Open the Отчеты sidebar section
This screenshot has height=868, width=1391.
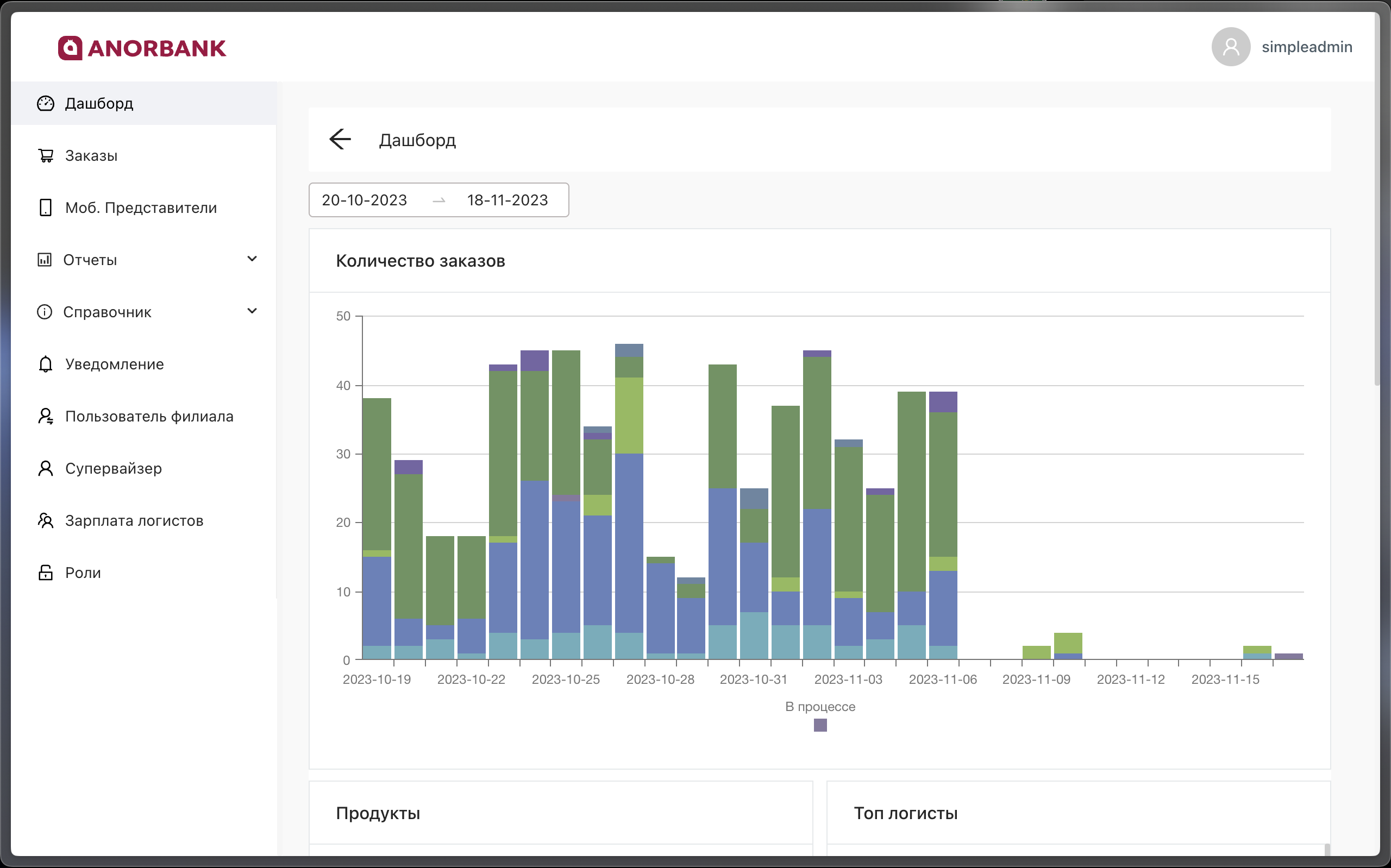coord(90,260)
